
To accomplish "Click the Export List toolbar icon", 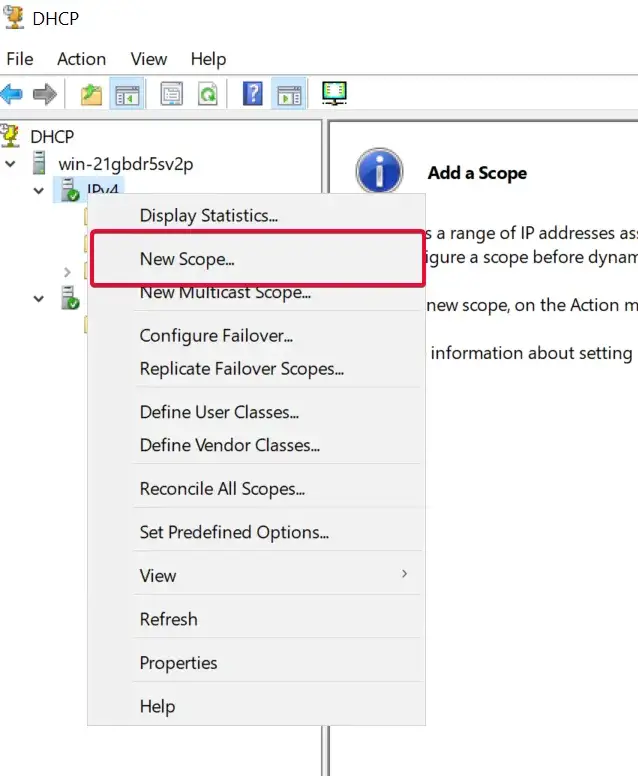I will click(172, 95).
